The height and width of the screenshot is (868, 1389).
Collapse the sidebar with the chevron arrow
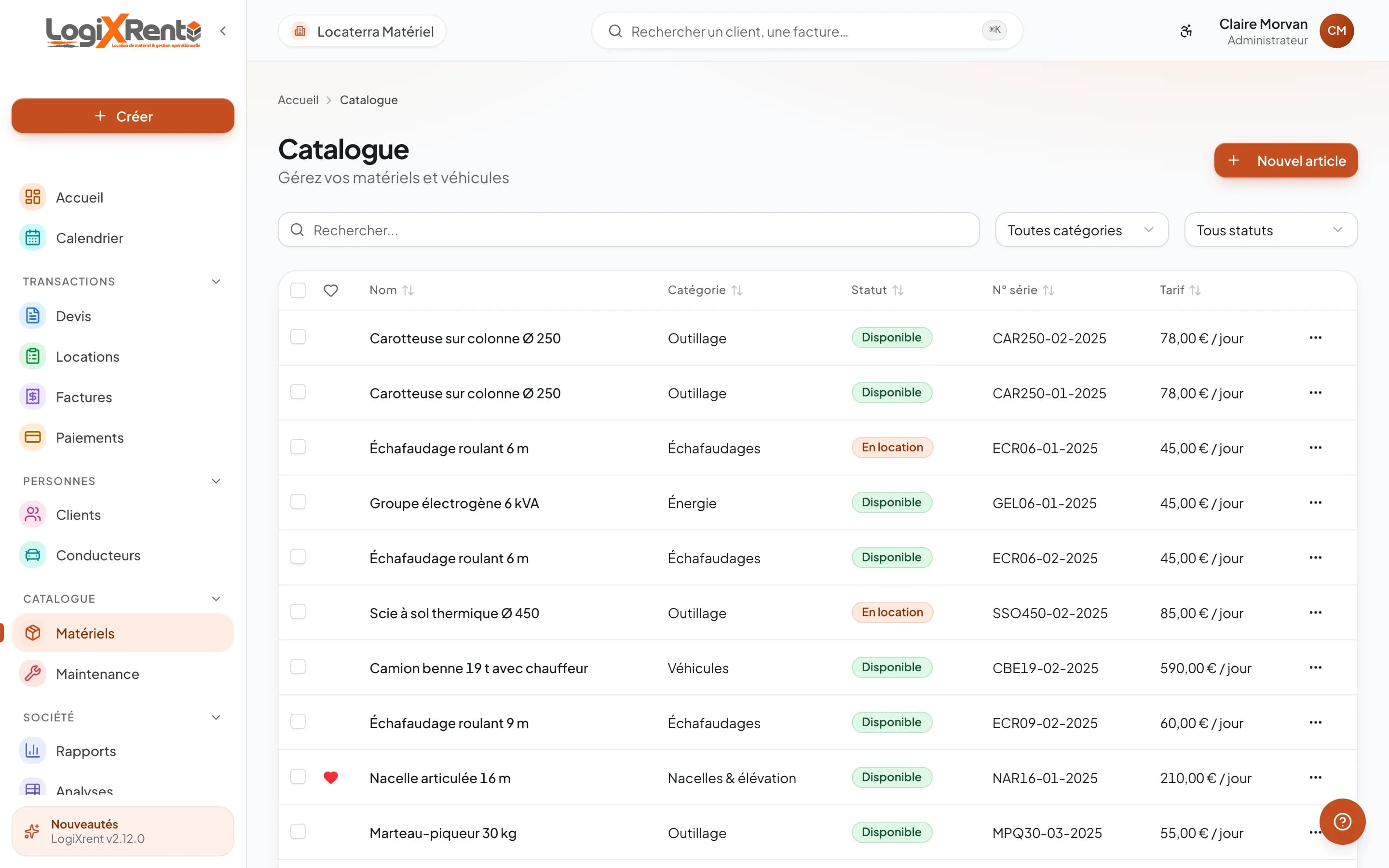(x=223, y=31)
